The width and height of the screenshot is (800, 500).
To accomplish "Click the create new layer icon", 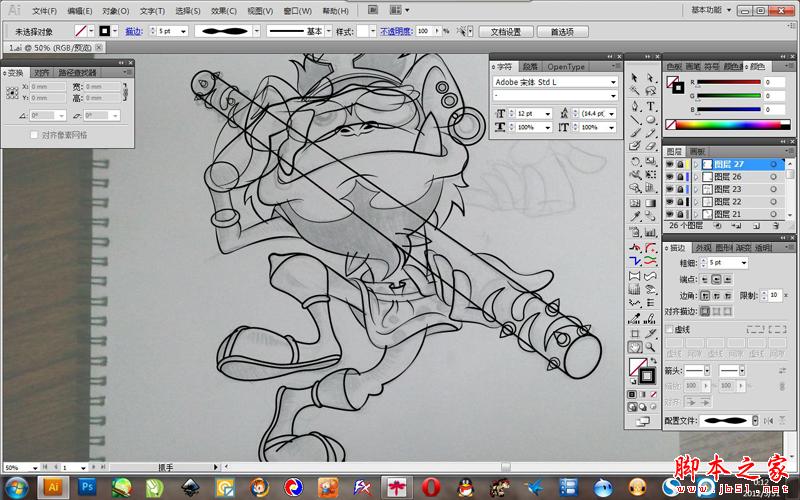I will [757, 226].
